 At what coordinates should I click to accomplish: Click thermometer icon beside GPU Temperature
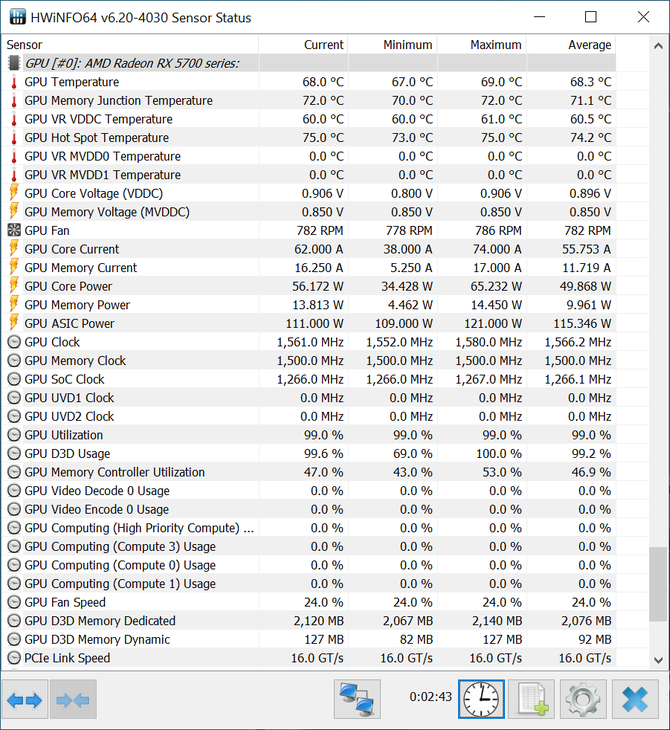[x=14, y=82]
